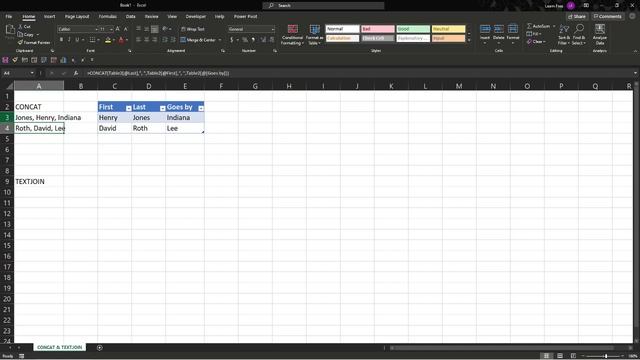
Task: Open Sort & Filter menu
Action: (x=564, y=34)
